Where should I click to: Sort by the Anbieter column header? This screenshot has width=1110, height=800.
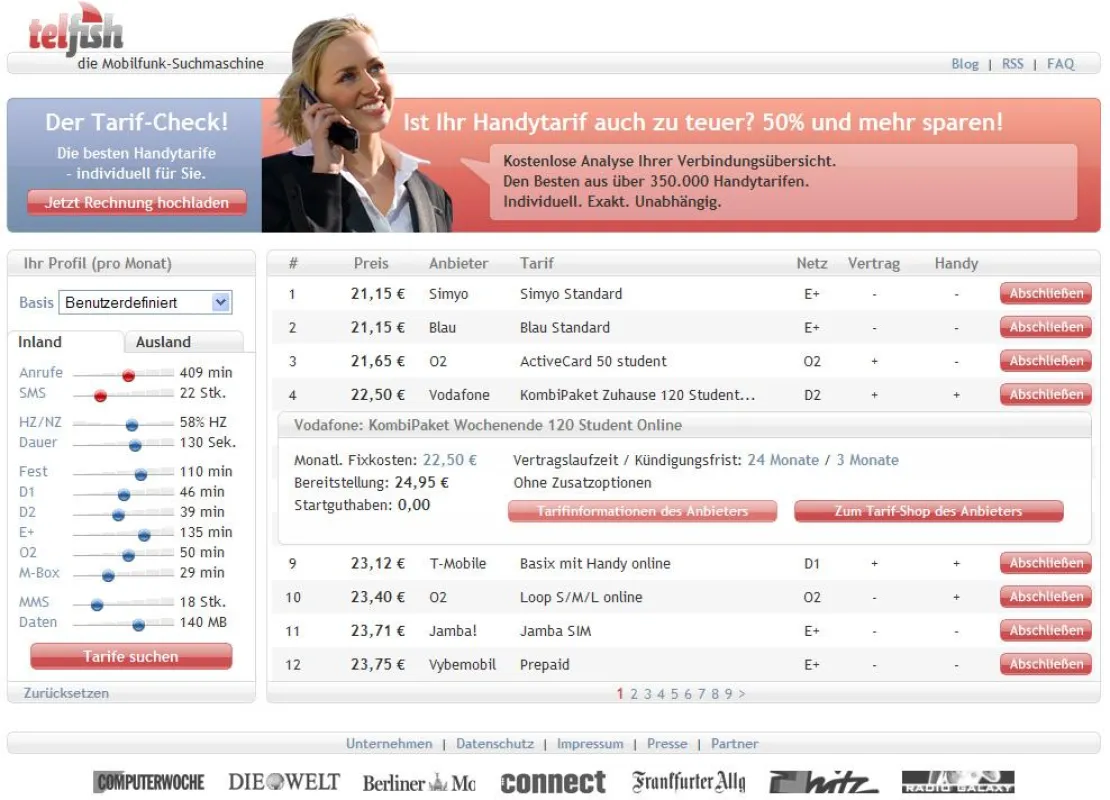point(458,263)
